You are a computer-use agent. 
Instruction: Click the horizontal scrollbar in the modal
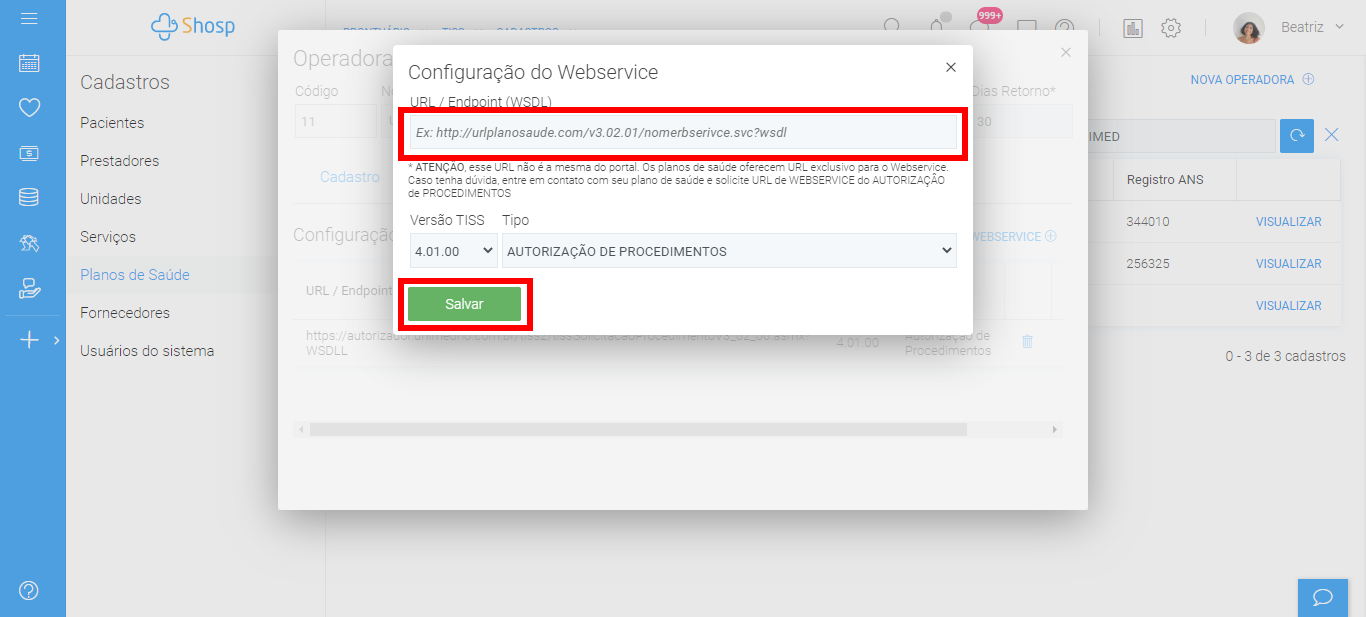638,429
